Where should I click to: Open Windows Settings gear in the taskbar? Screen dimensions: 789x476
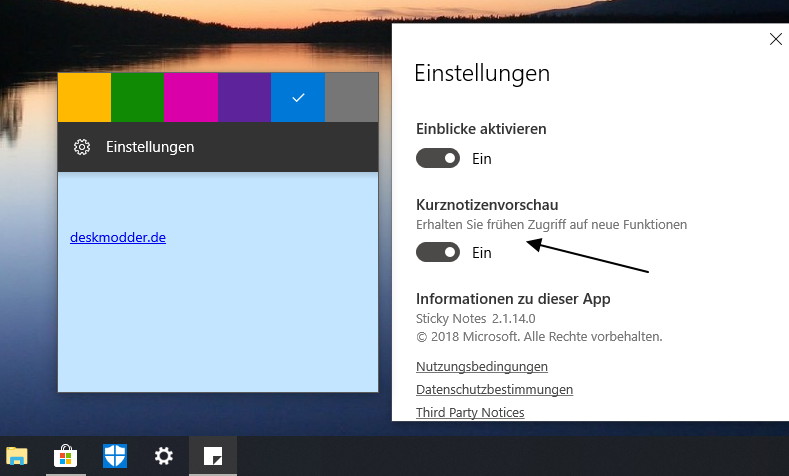click(164, 456)
